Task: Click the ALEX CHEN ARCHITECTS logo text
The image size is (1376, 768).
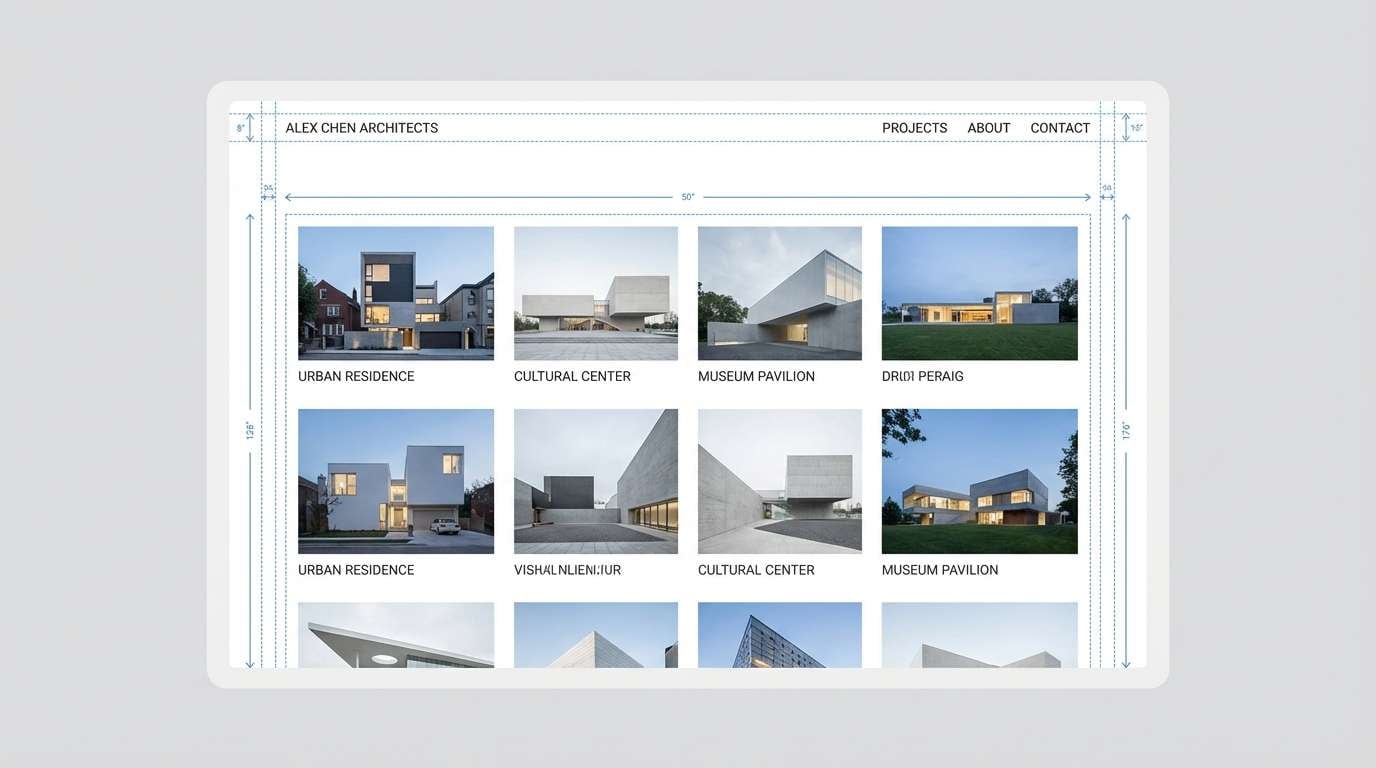Action: 362,127
